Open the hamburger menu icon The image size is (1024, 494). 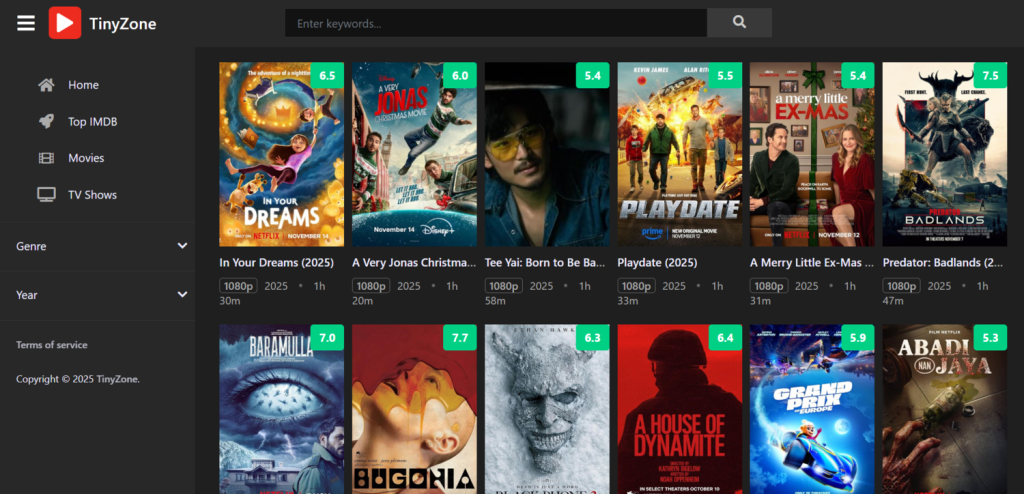coord(26,24)
